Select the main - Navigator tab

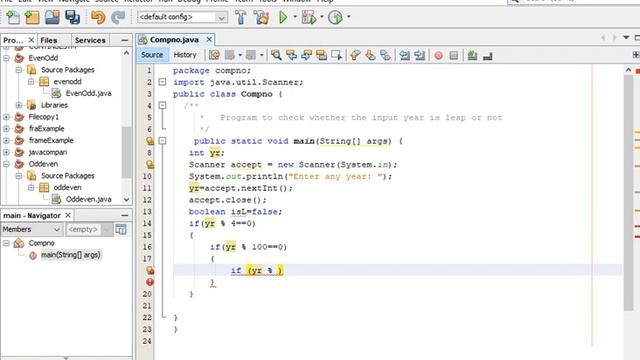pos(32,216)
